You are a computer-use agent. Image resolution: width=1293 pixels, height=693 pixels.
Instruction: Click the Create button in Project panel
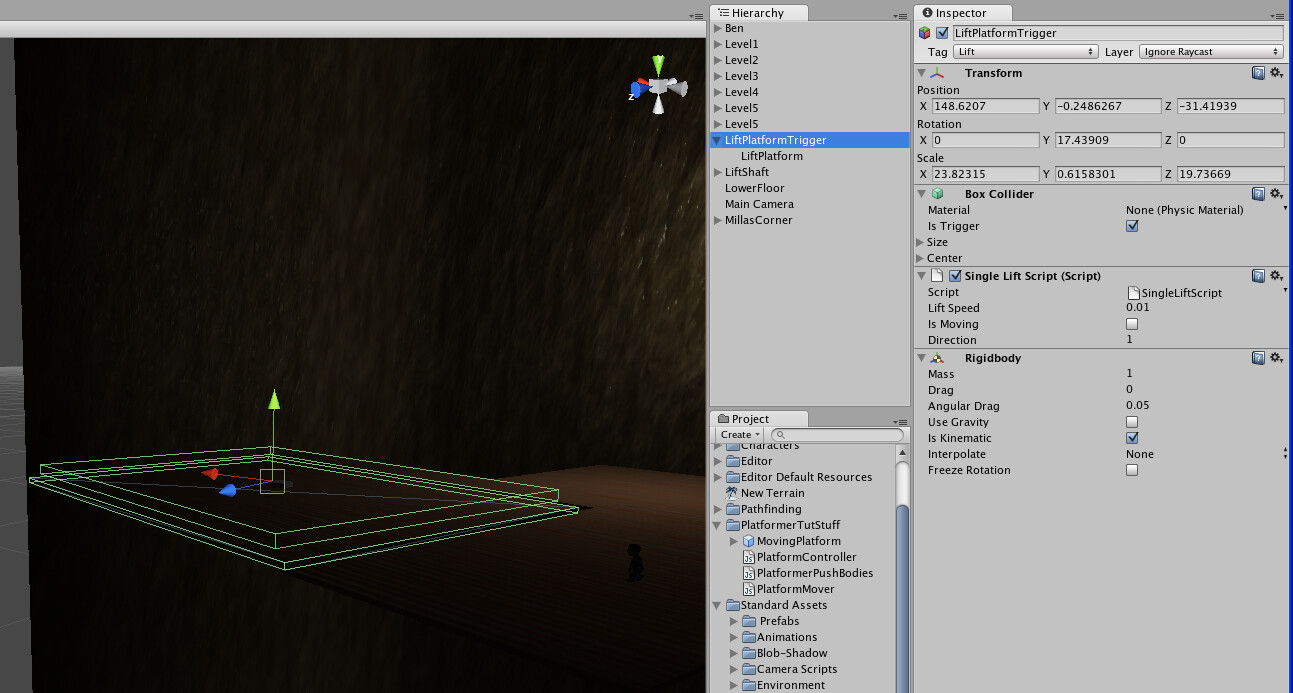click(737, 434)
